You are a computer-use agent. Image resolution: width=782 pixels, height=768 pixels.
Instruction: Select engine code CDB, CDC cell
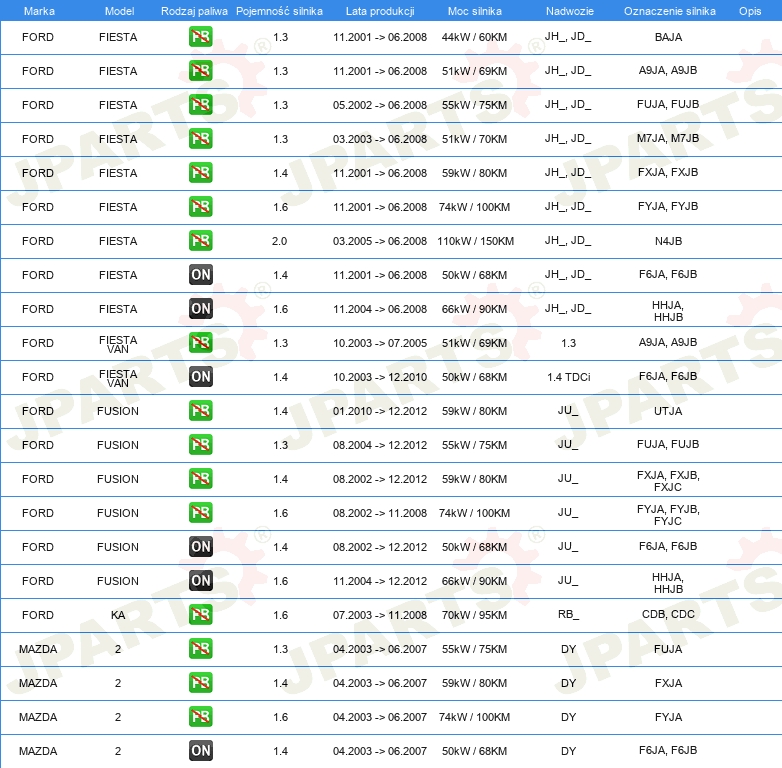[x=668, y=614]
